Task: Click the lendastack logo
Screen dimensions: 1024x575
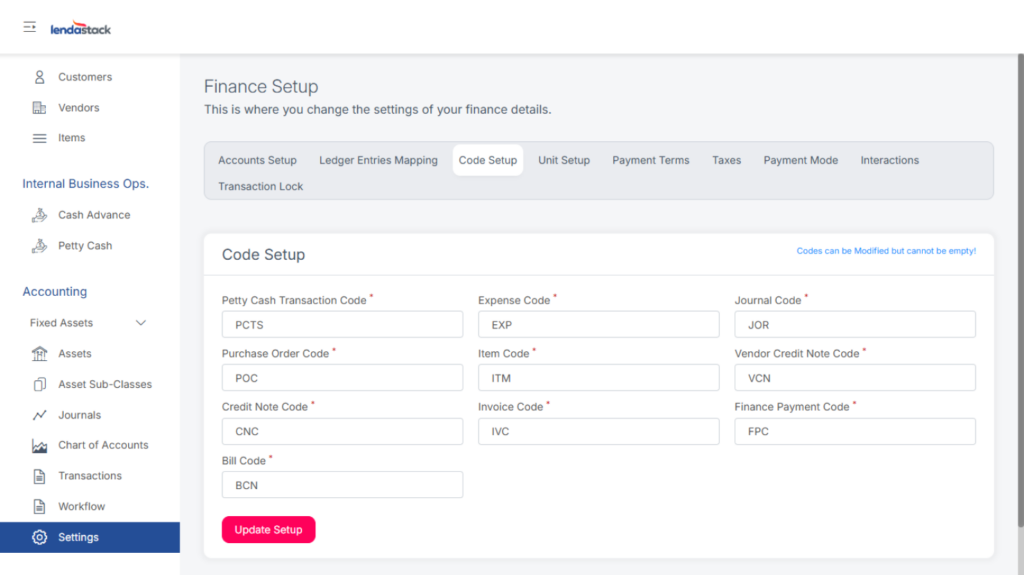Action: (81, 28)
